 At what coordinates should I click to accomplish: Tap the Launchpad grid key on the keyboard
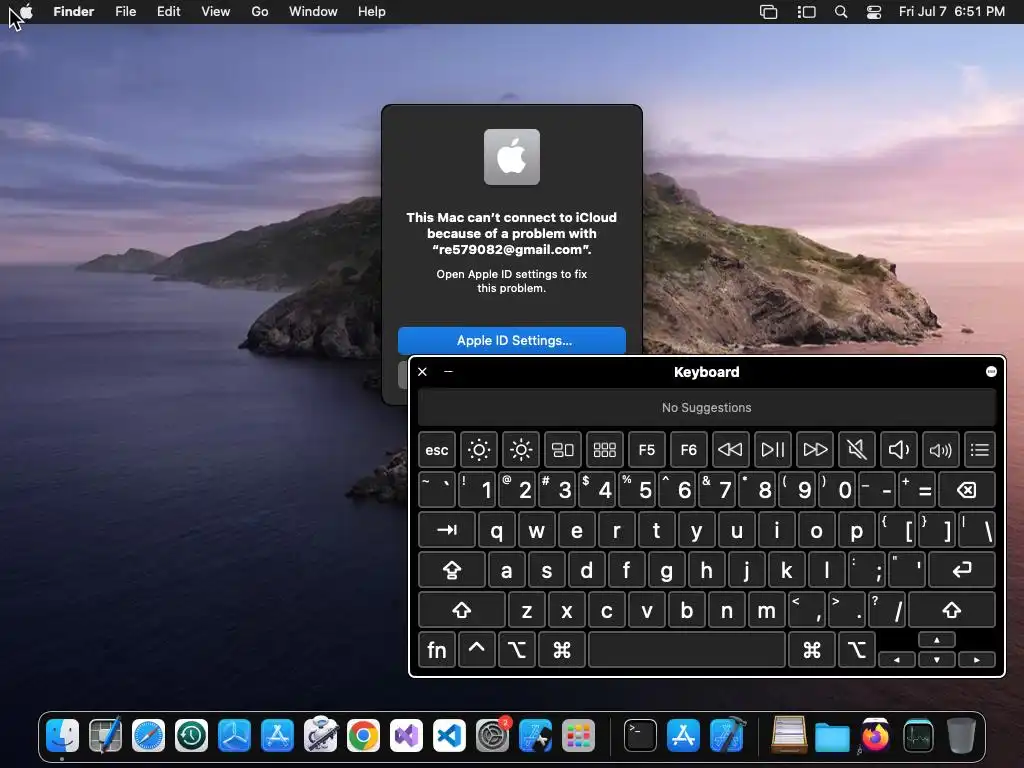[605, 450]
